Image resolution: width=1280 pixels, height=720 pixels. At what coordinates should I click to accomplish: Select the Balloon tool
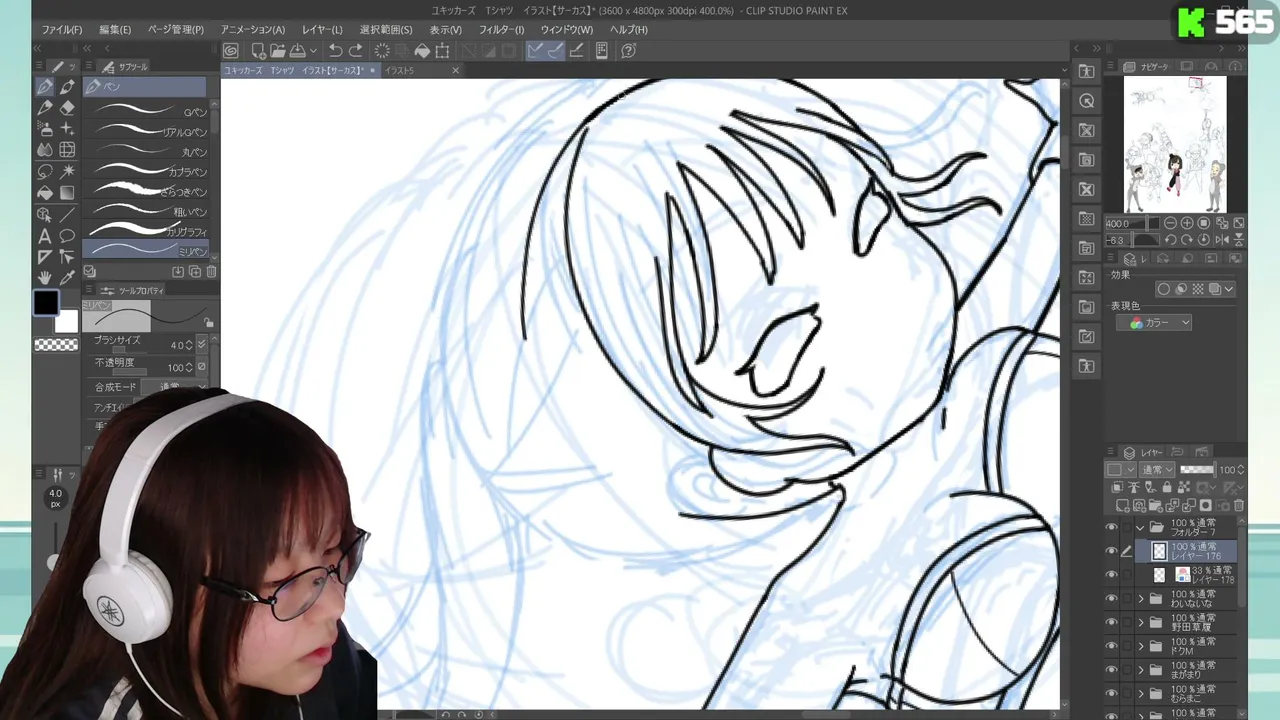[67, 236]
